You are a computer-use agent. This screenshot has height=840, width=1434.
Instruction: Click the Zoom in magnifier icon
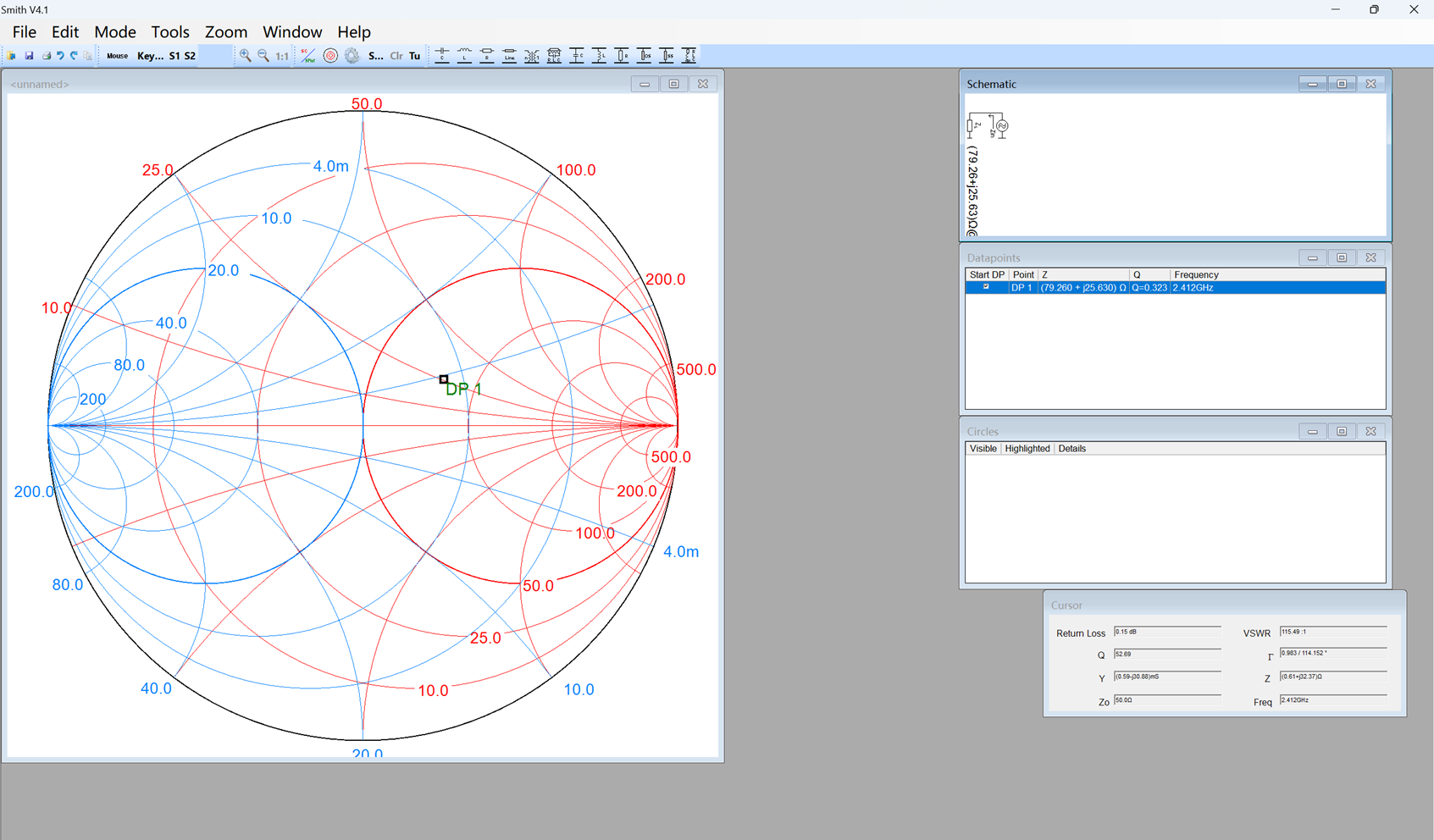click(x=246, y=56)
